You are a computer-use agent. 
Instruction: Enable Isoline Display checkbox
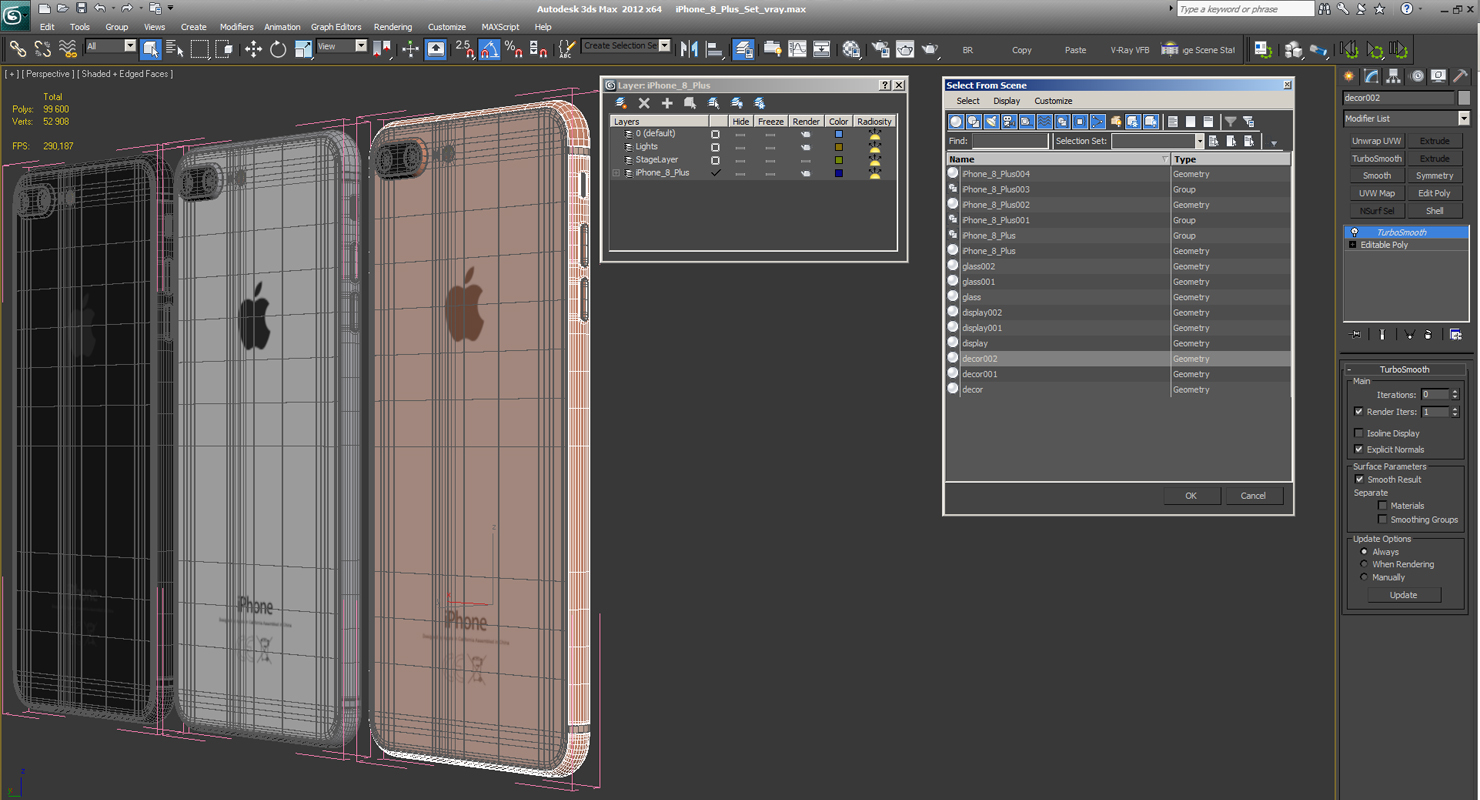[x=1358, y=433]
